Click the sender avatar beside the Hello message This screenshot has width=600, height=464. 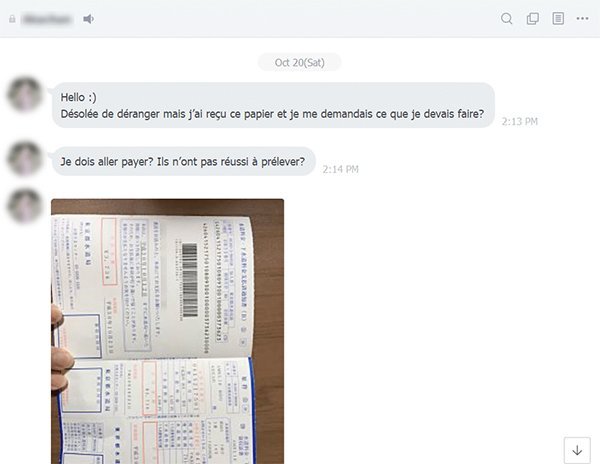pos(25,94)
